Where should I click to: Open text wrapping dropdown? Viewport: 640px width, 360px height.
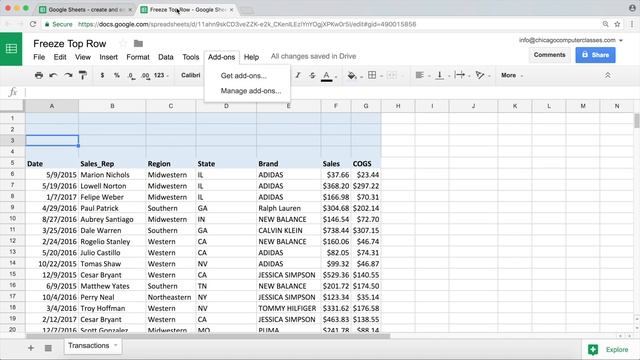tap(460, 75)
